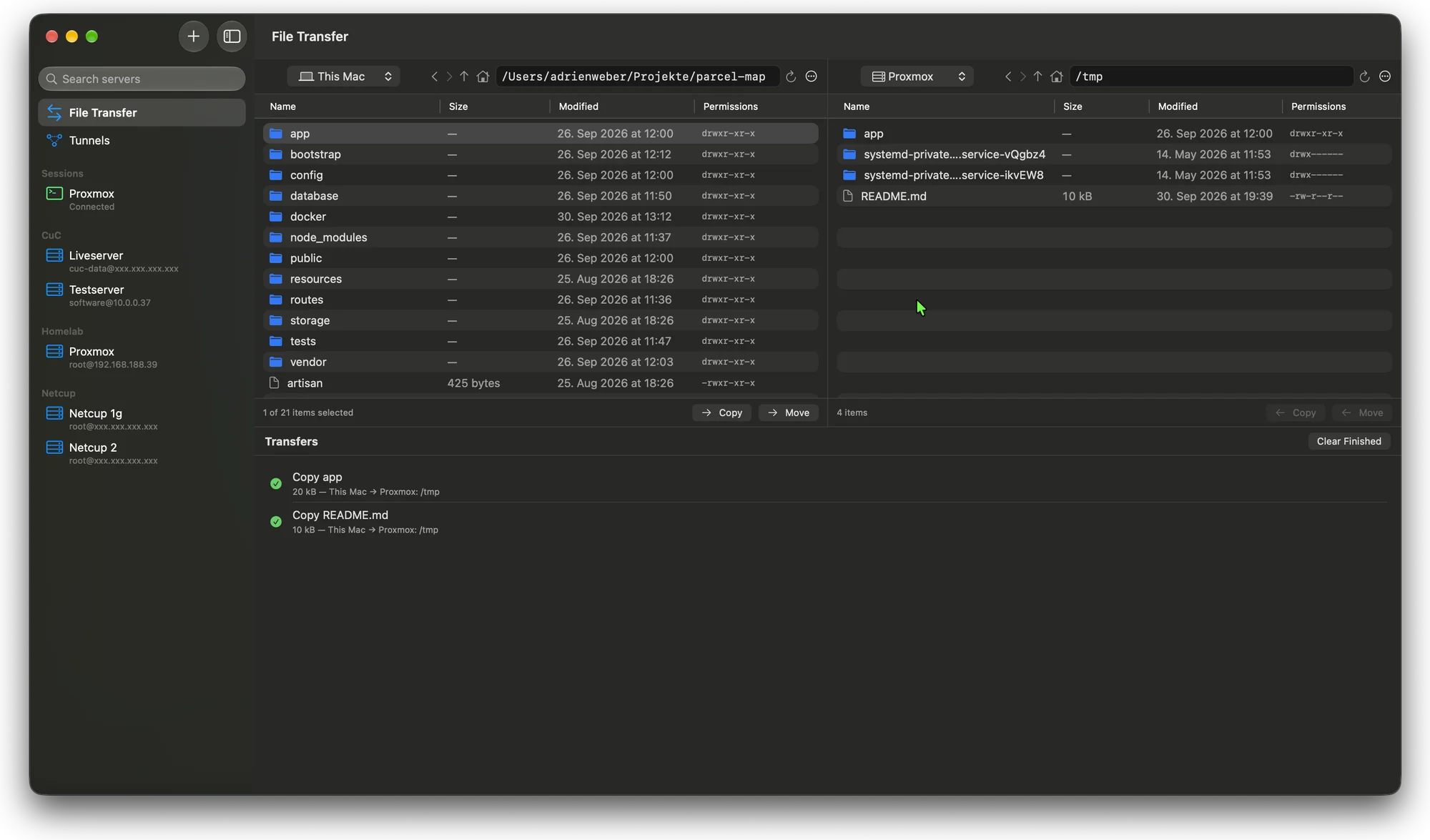This screenshot has width=1430, height=840.
Task: Select the vendor folder locally
Action: [x=541, y=362]
